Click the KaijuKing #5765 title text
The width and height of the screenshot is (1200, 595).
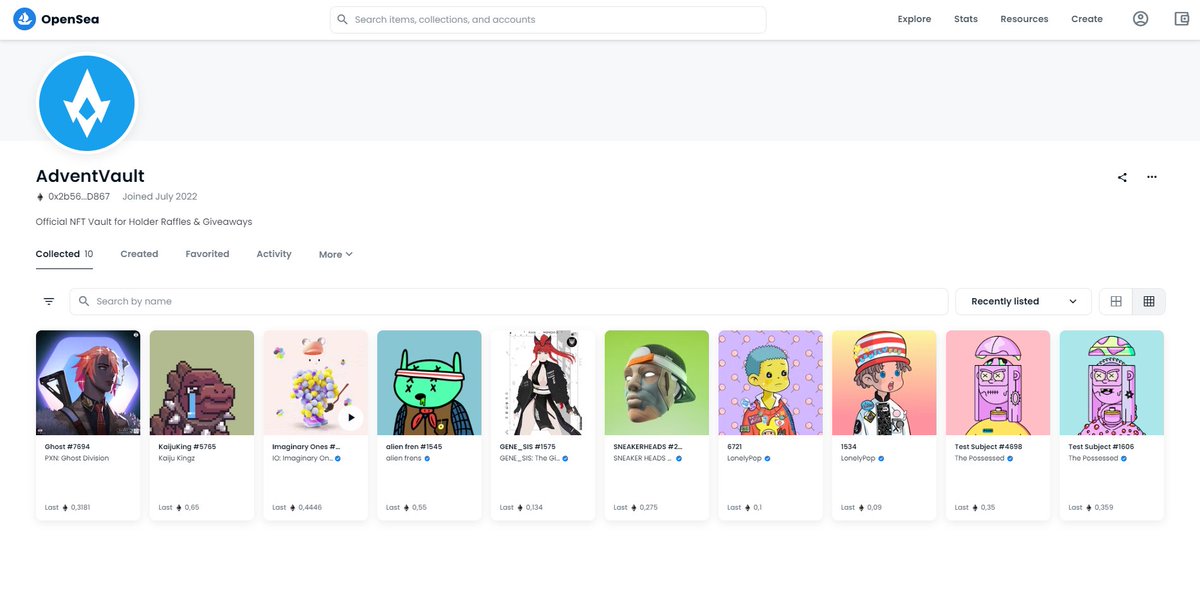click(x=187, y=446)
